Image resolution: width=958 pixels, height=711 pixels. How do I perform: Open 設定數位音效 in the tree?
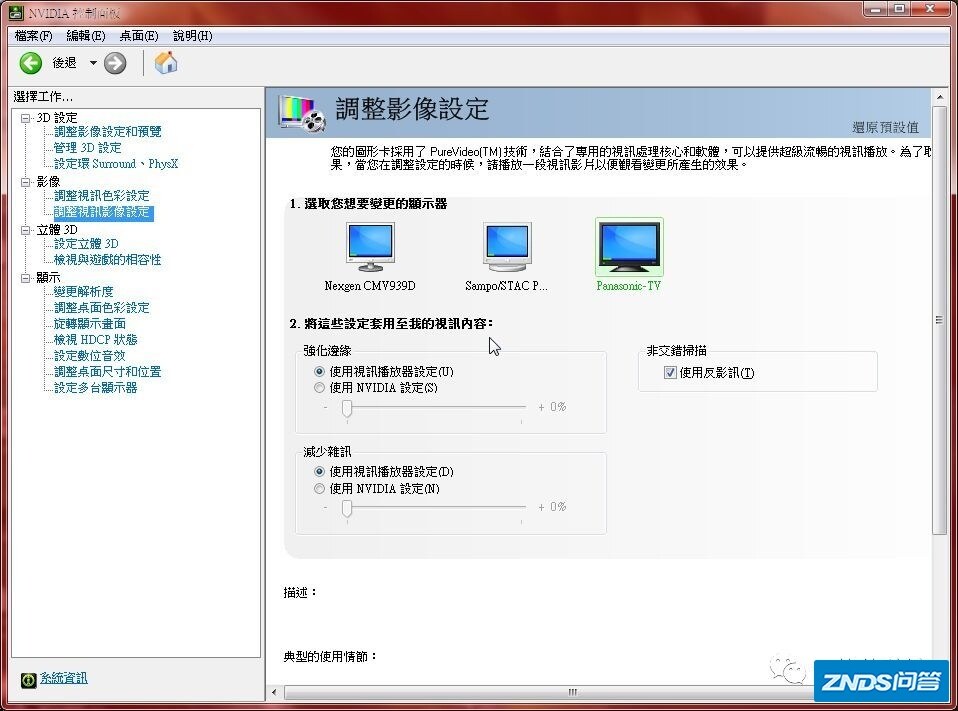[90, 356]
